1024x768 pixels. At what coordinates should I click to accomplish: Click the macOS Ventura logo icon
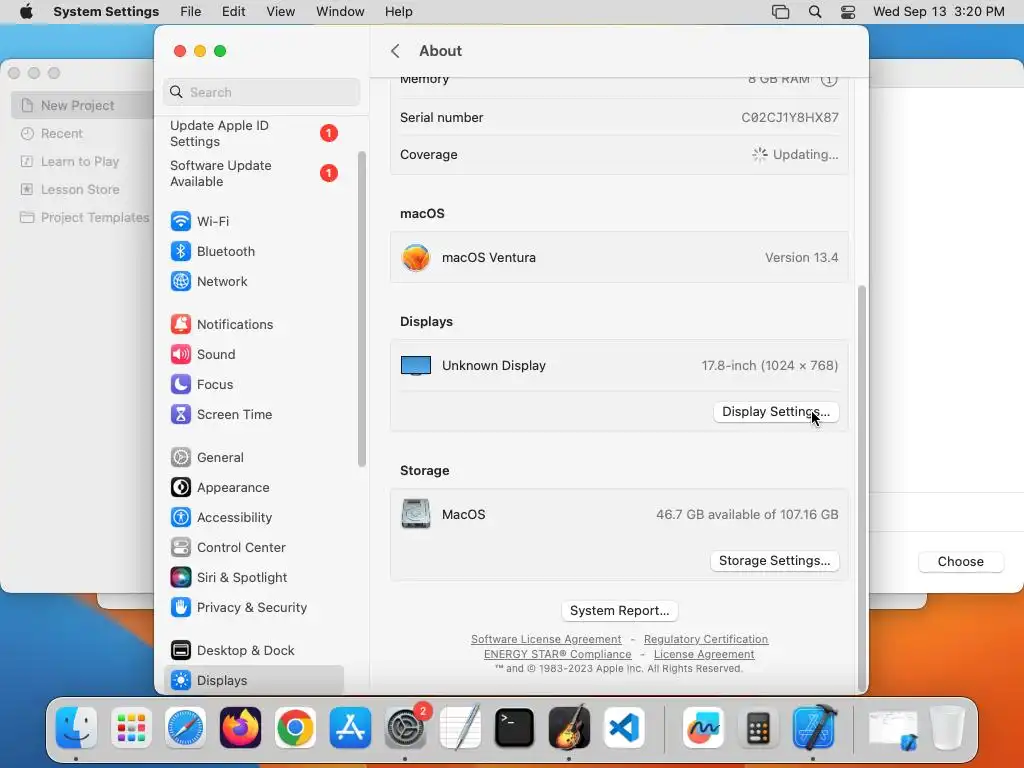pyautogui.click(x=416, y=257)
